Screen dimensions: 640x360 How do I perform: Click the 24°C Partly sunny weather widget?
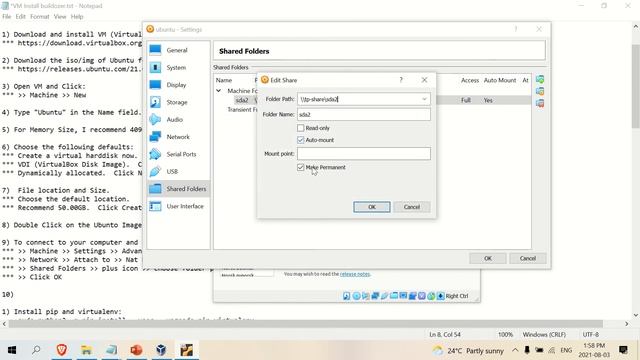click(x=468, y=351)
